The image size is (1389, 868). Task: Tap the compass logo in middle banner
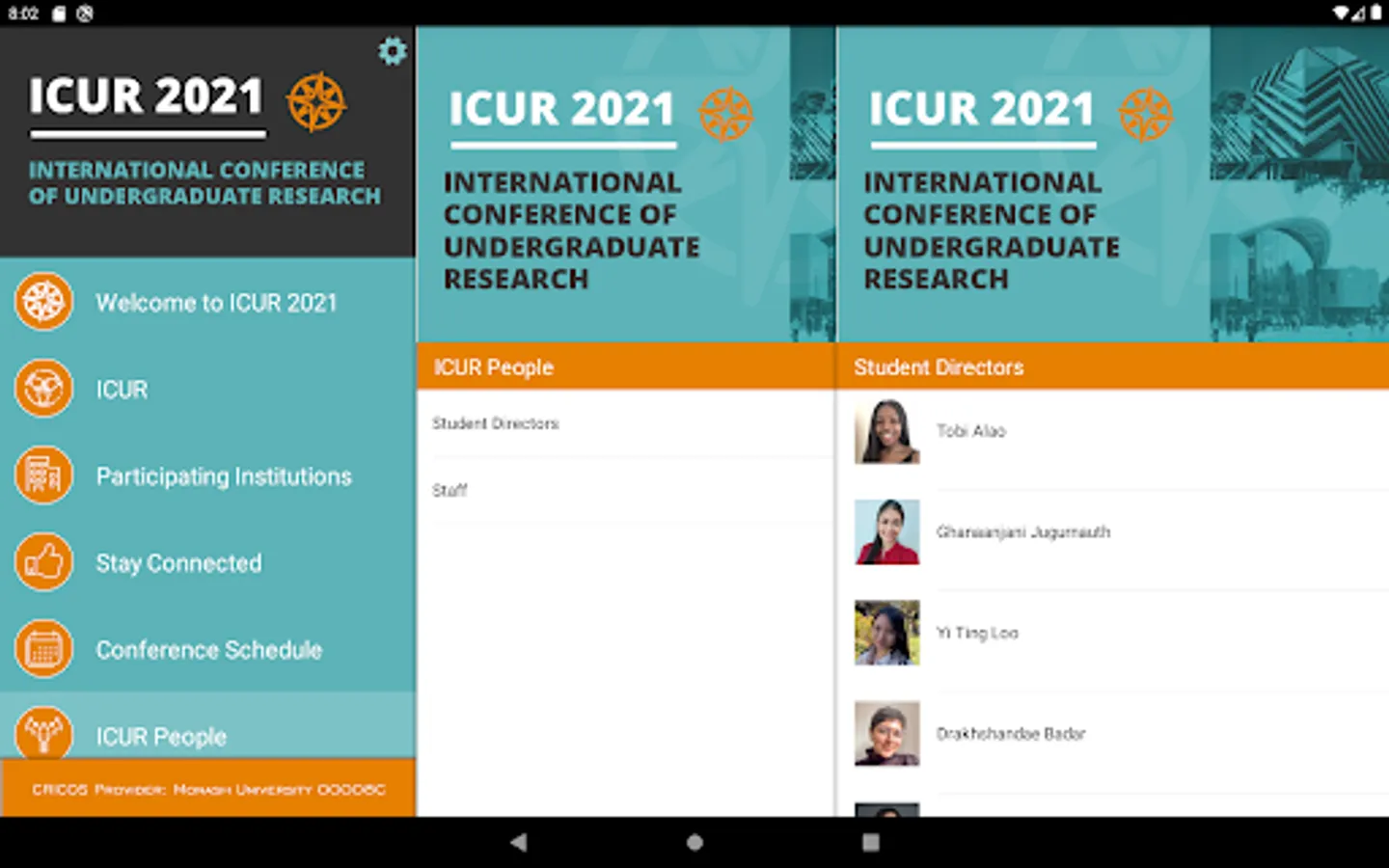point(725,114)
